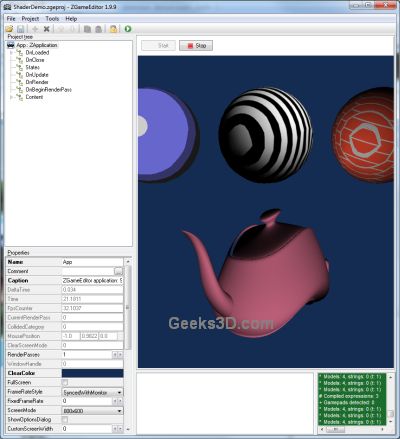400x439 pixels.
Task: Click the lock icon in toolbar
Action: point(113,29)
